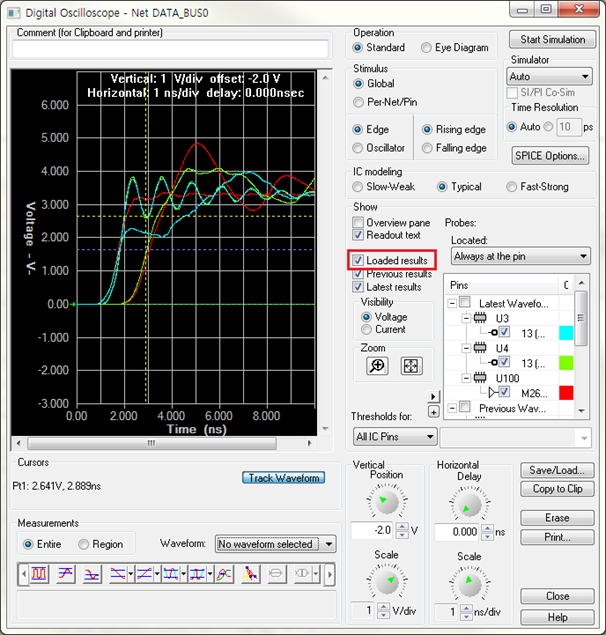Uncheck the Latest results checkbox
Image resolution: width=606 pixels, height=635 pixels.
pyautogui.click(x=357, y=287)
